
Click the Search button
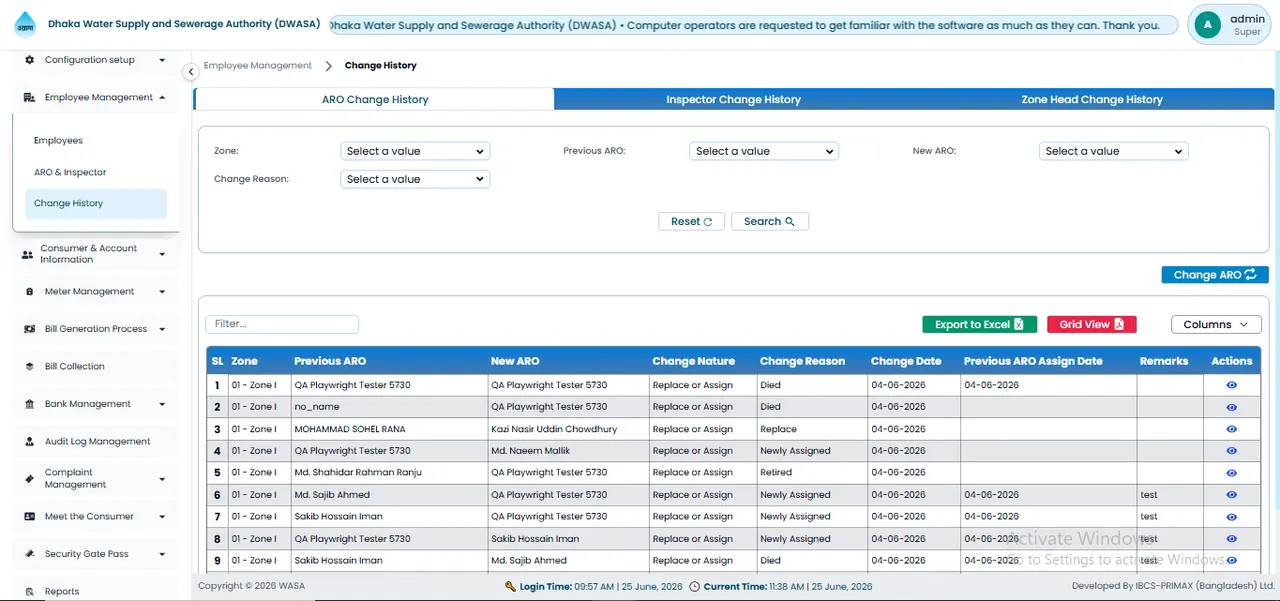(770, 221)
